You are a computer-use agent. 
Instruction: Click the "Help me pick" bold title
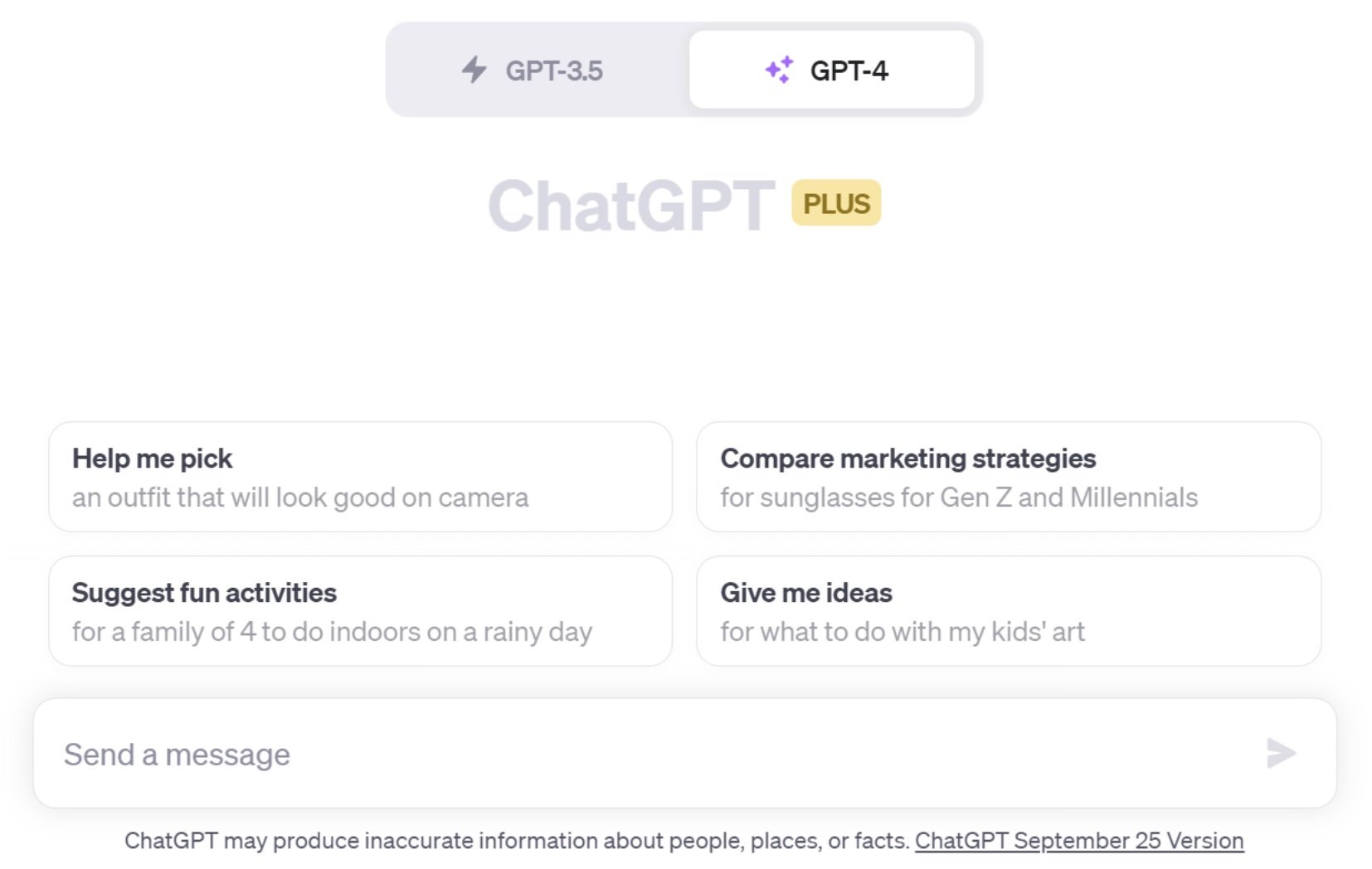click(152, 459)
